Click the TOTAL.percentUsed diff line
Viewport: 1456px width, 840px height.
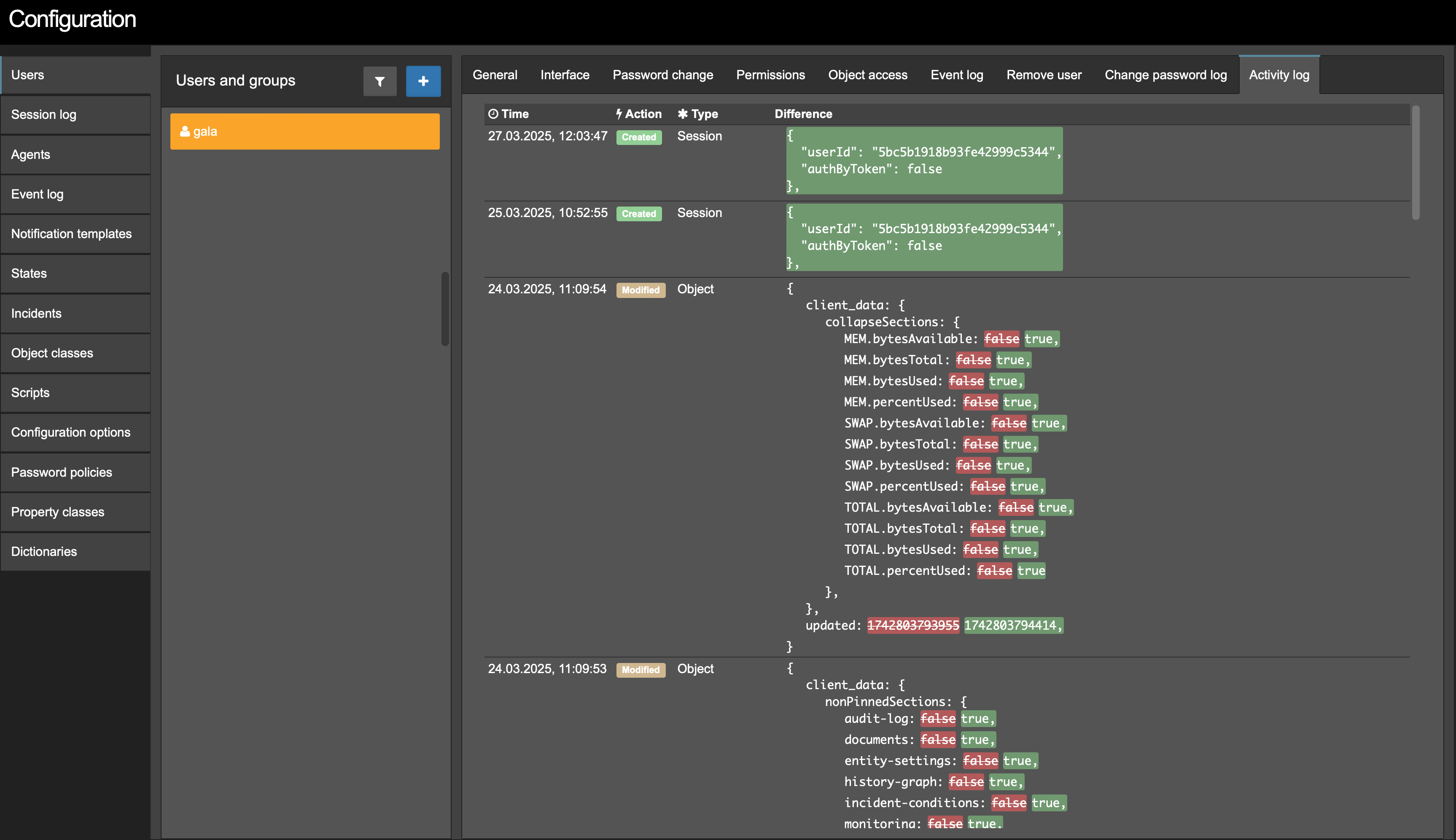point(945,571)
